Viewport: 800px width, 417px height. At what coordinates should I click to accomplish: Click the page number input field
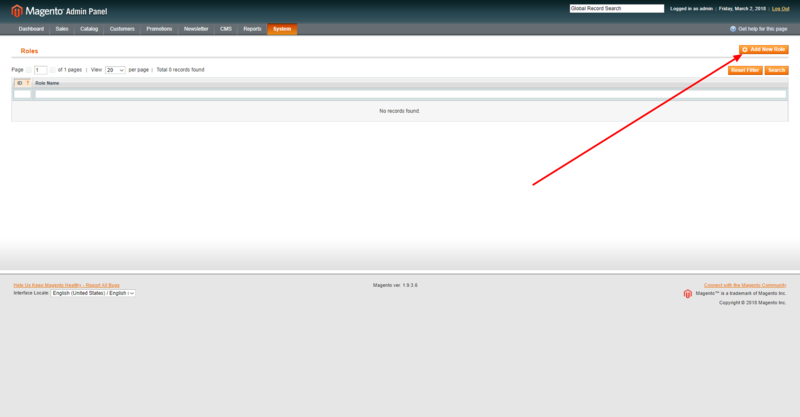(41, 70)
